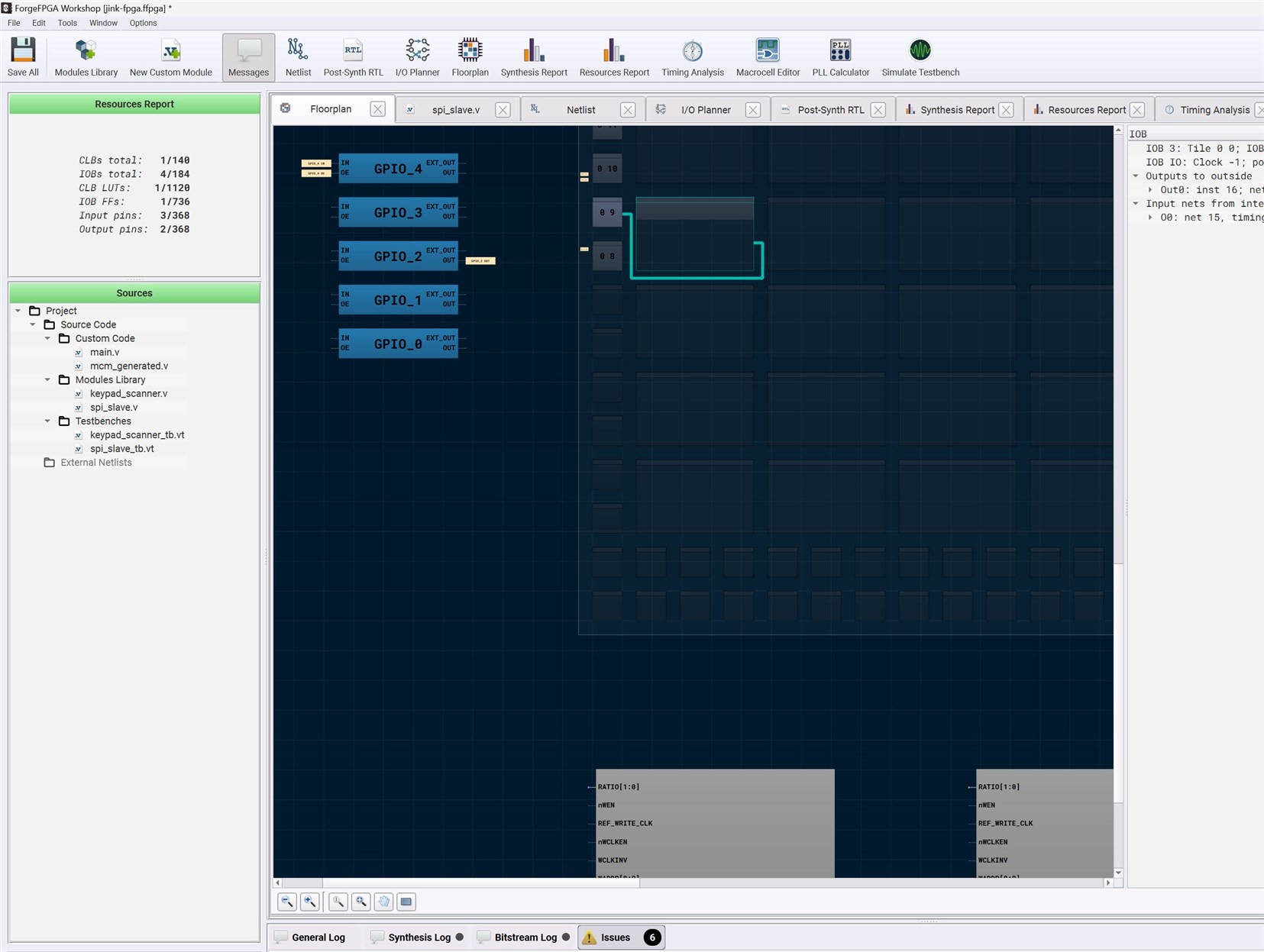Open the File menu
This screenshot has height=952, width=1264.
tap(14, 23)
